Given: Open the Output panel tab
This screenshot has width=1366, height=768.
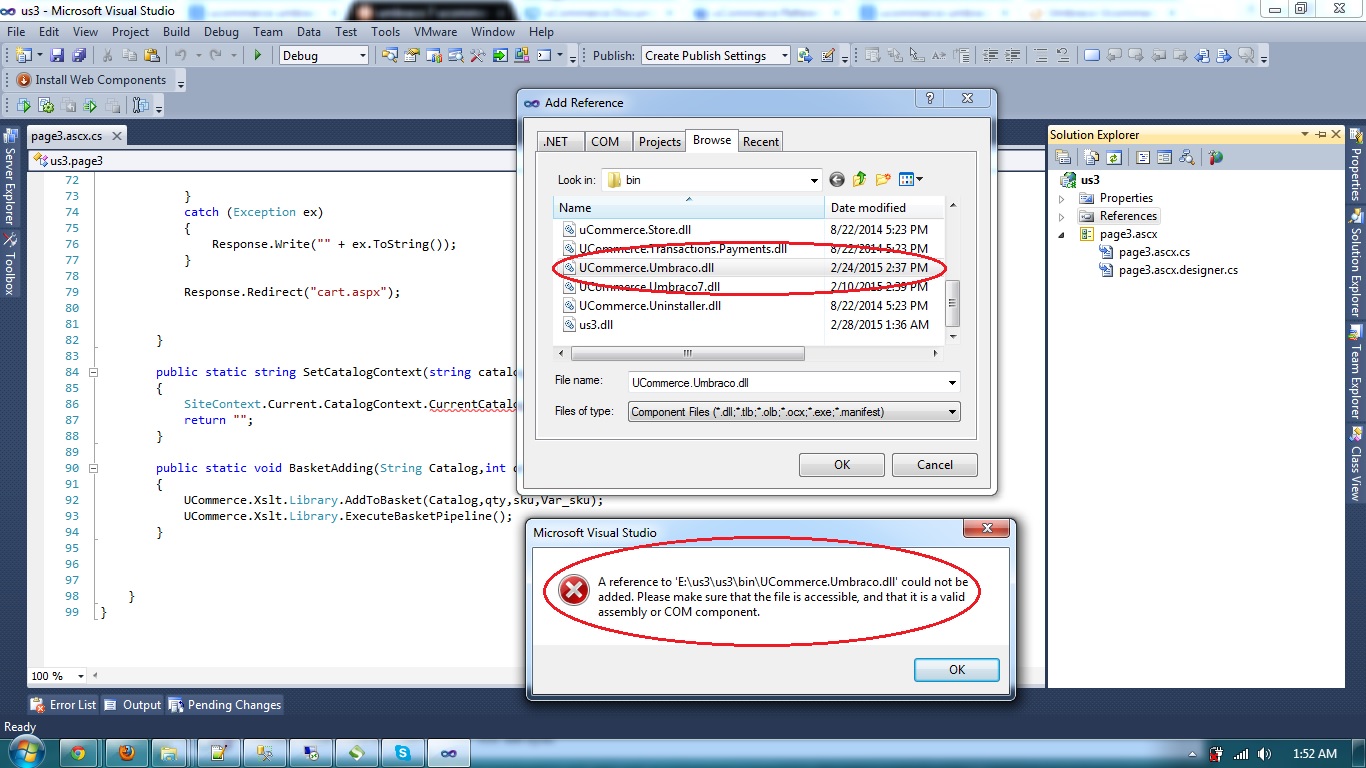Looking at the screenshot, I should pos(132,705).
